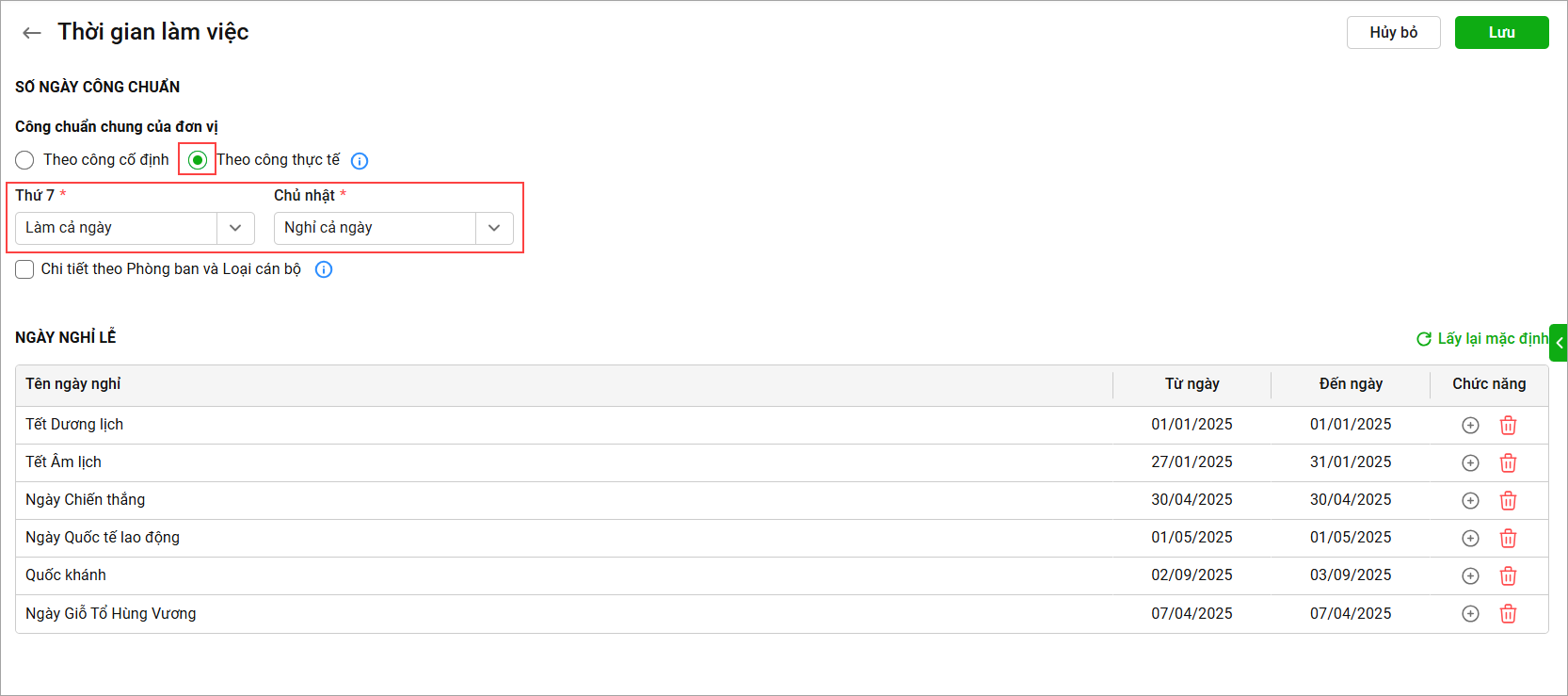Add a row after Quốc khánh
The width and height of the screenshot is (1568, 696).
[1470, 576]
